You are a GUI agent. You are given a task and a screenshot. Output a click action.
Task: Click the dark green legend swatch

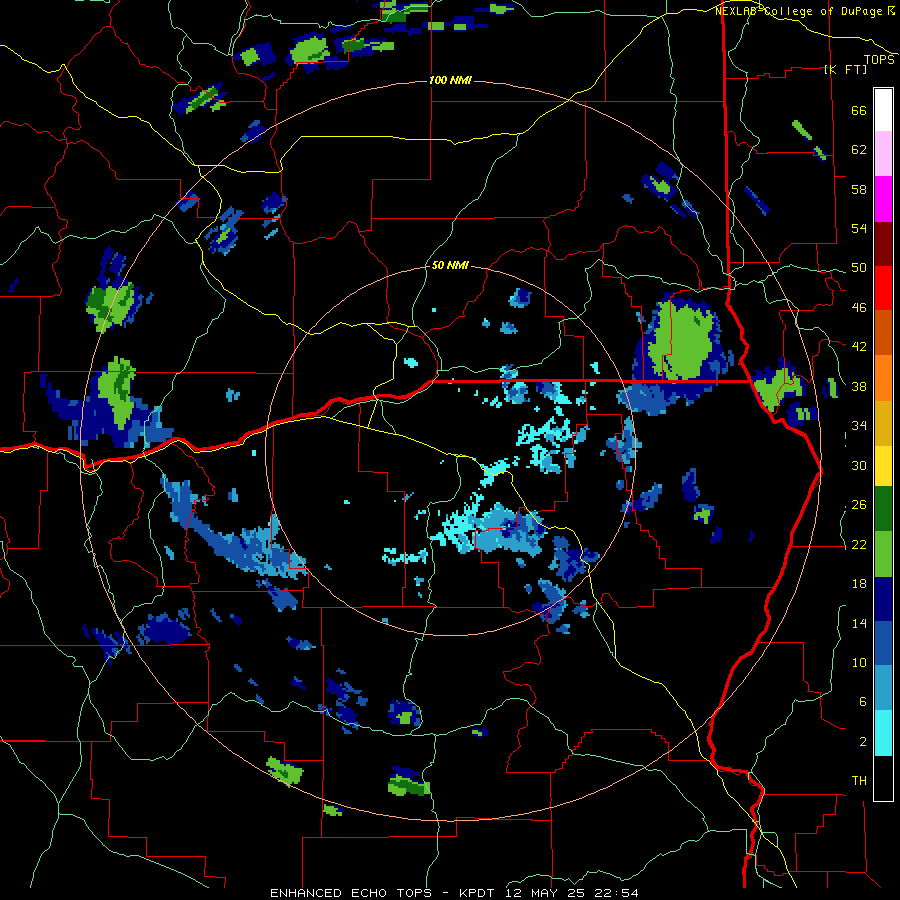coord(883,509)
